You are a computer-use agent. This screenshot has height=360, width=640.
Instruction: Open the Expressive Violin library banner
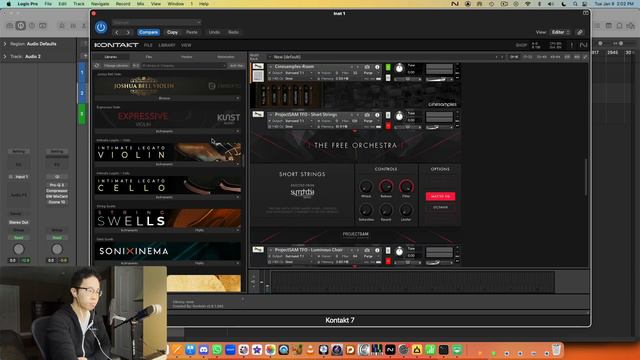tap(167, 119)
